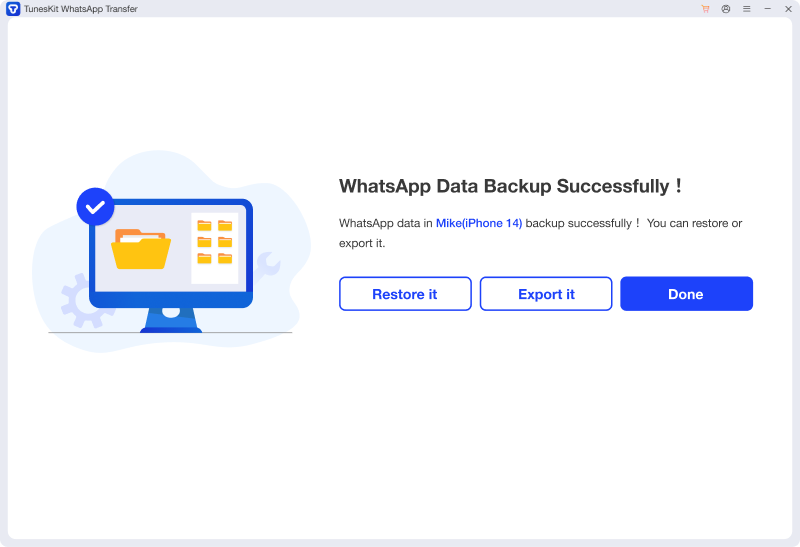The image size is (800, 547).
Task: Open the hamburger menu in title bar
Action: tap(746, 9)
